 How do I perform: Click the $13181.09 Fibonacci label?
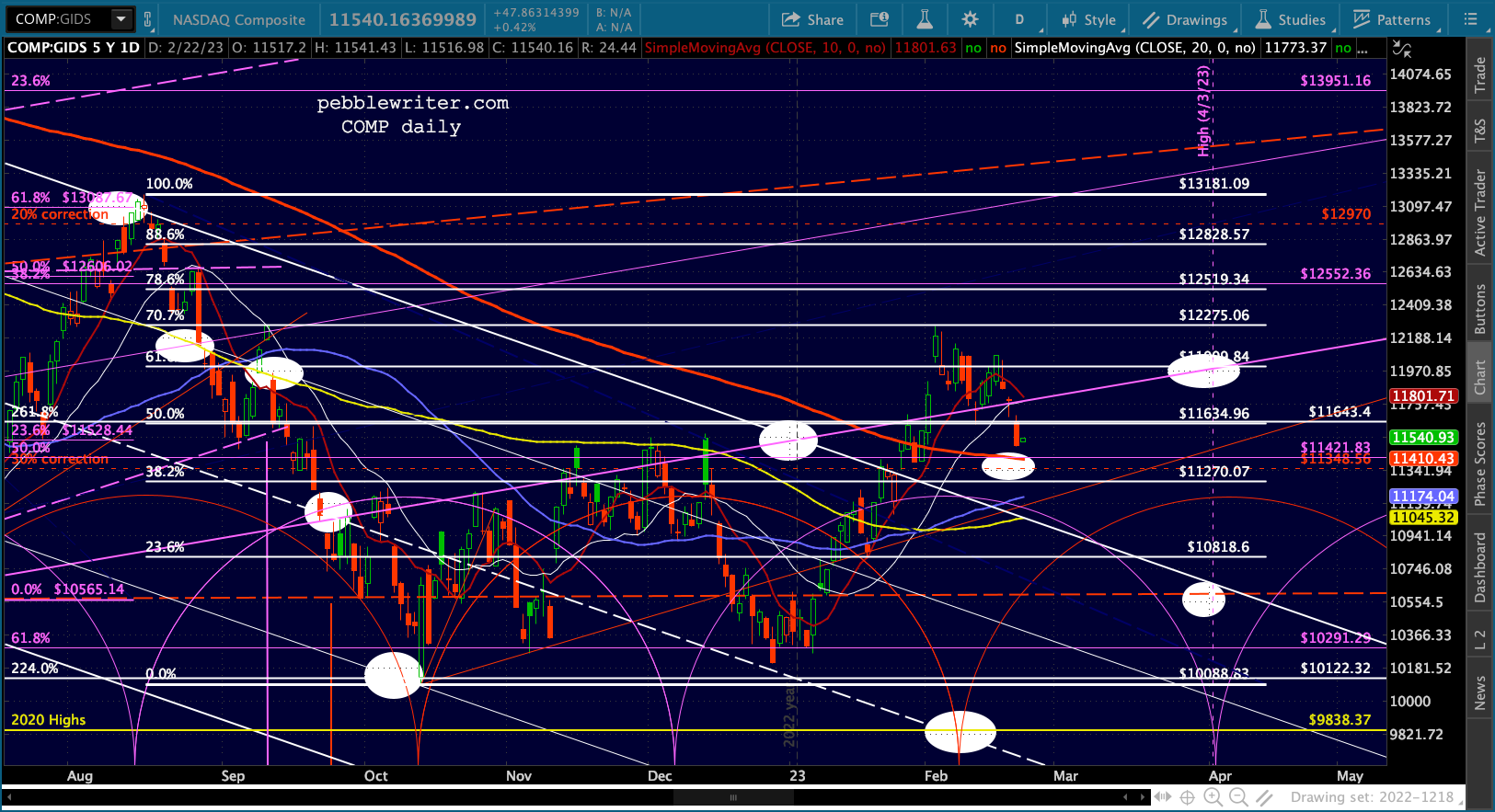1214,184
